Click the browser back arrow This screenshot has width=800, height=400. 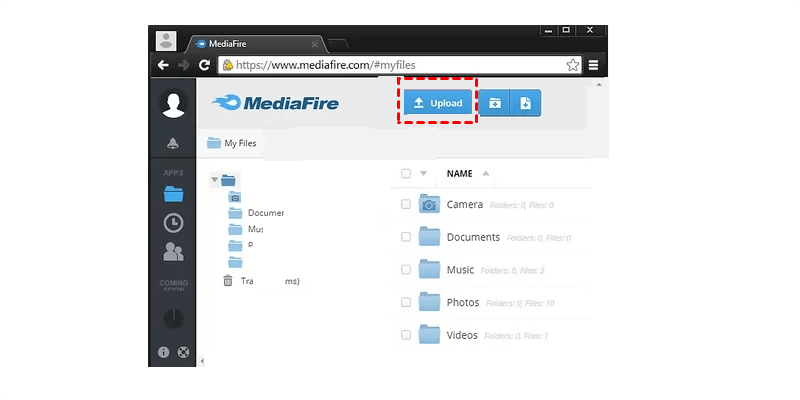pyautogui.click(x=163, y=65)
